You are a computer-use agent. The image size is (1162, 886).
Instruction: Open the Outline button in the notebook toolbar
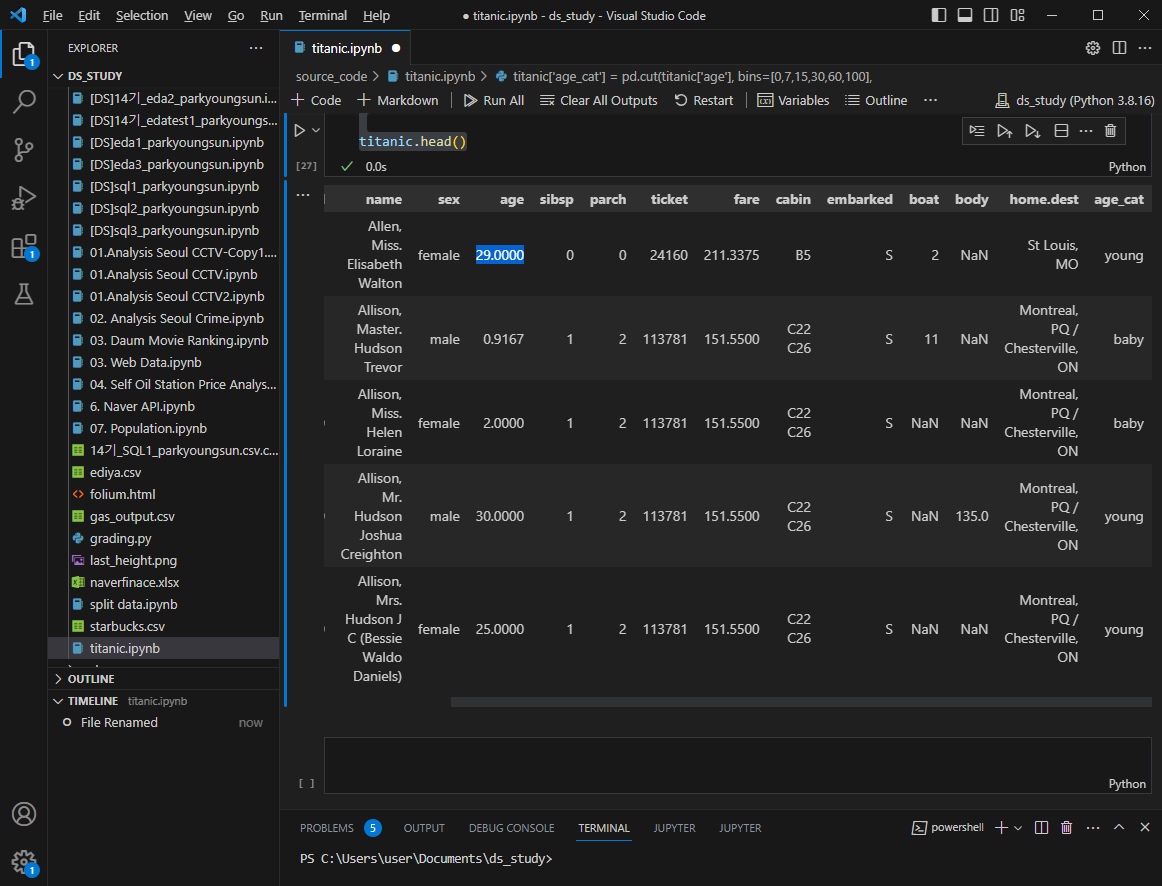pos(876,100)
